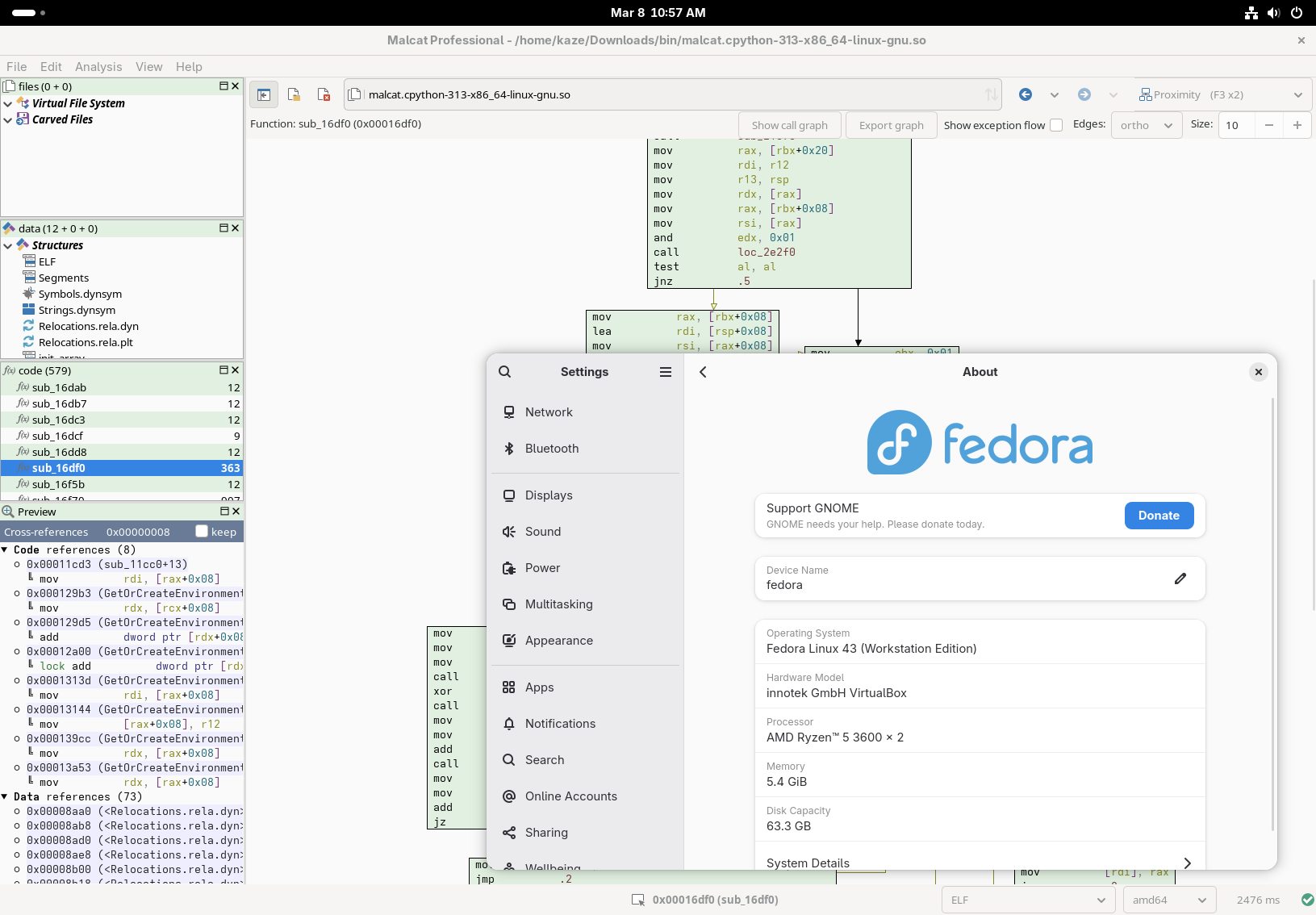1316x915 pixels.
Task: Open the ELF structure in Structures panel
Action: (x=45, y=261)
